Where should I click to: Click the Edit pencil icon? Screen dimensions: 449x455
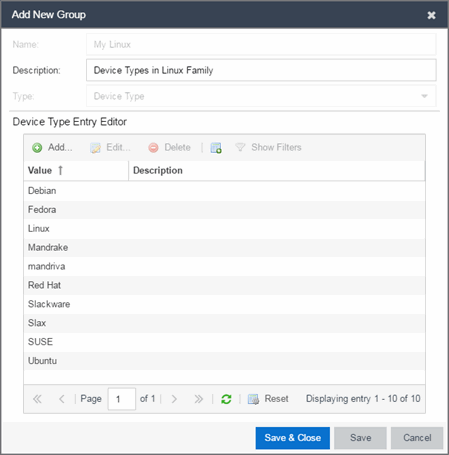click(x=95, y=148)
